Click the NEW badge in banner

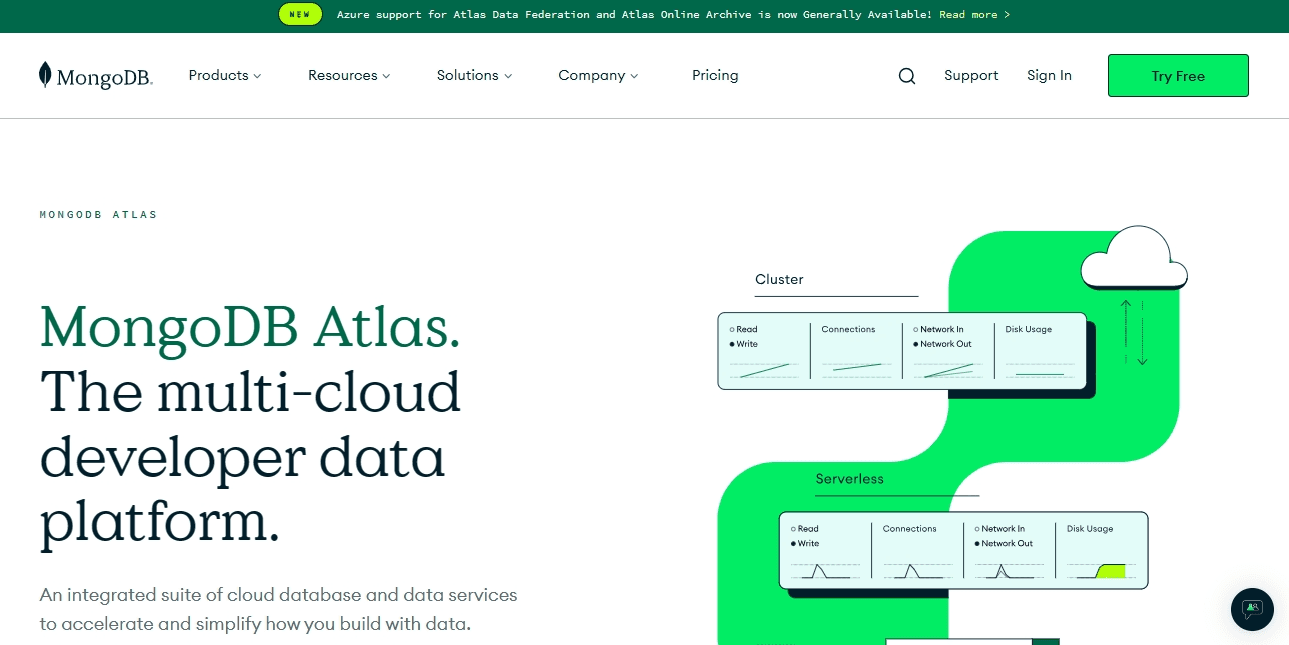tap(300, 14)
